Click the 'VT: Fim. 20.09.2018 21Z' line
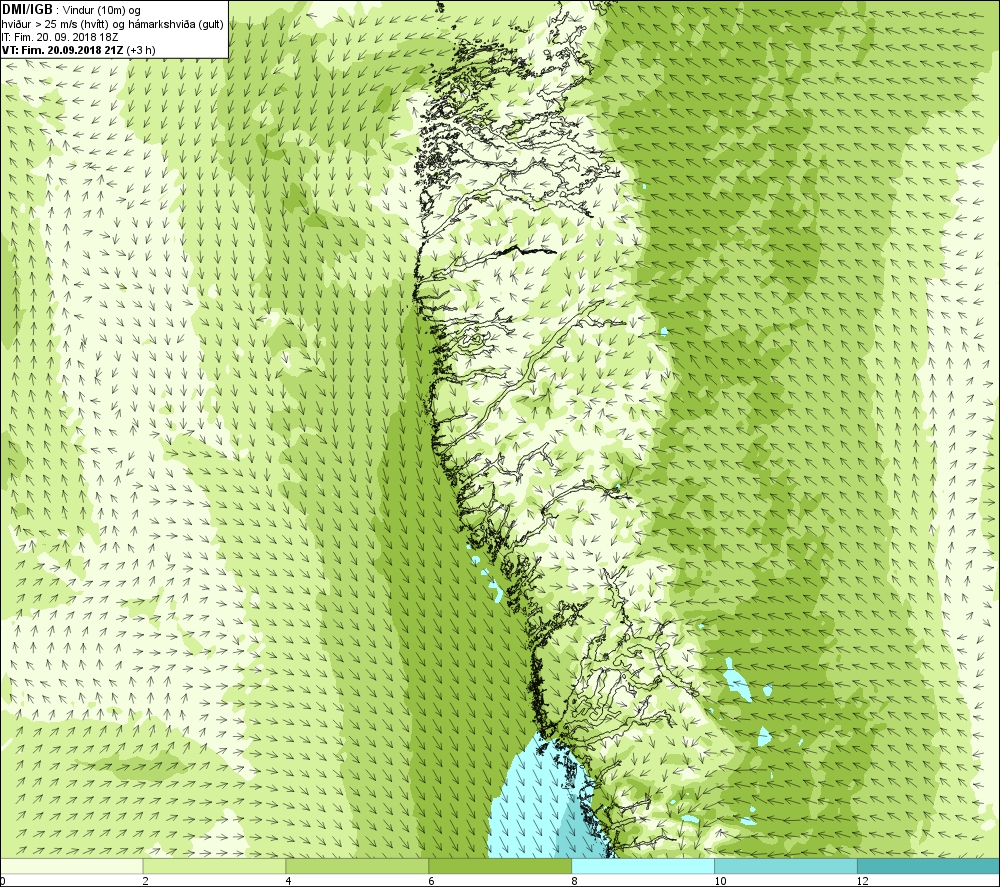1000x887 pixels. 78,50
